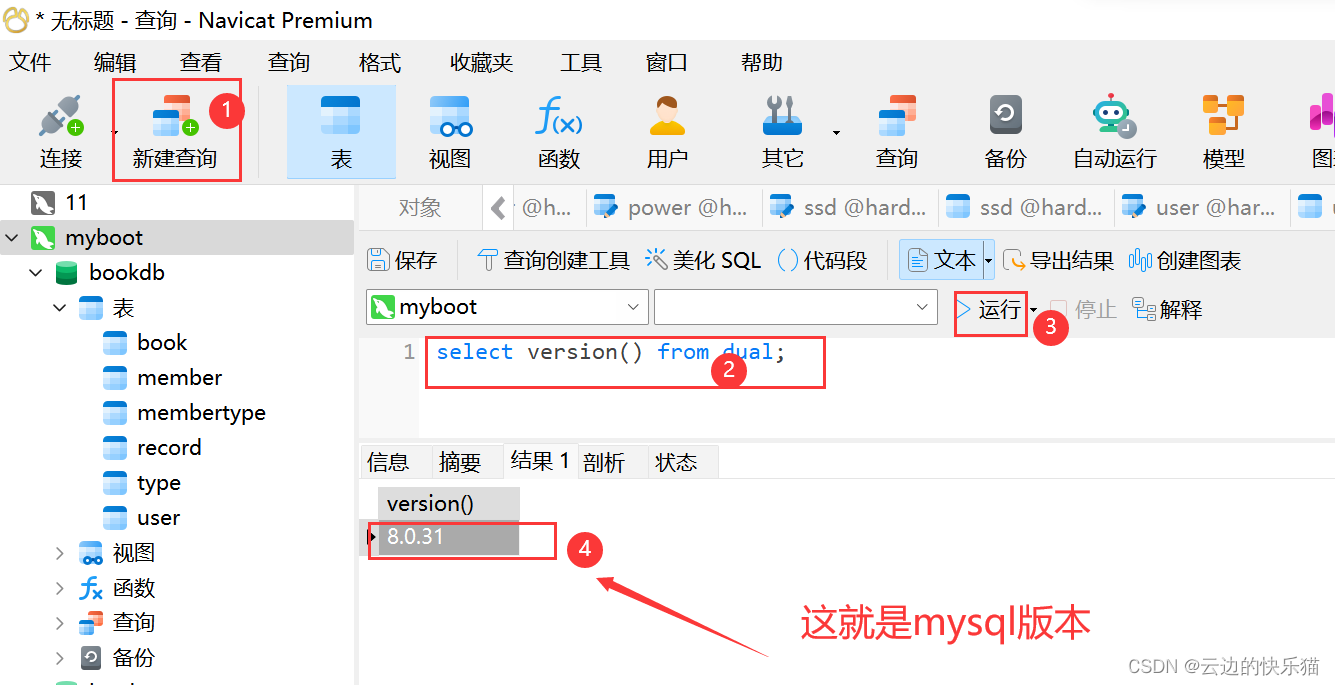Image resolution: width=1335 pixels, height=685 pixels.
Task: Open the Connection (连接) toolbar icon
Action: click(x=60, y=132)
